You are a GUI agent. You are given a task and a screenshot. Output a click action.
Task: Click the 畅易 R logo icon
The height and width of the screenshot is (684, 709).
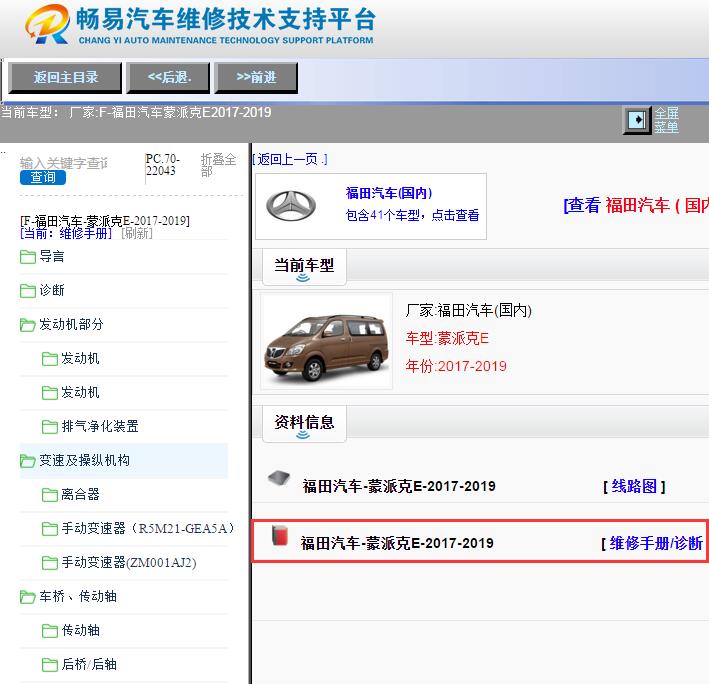(47, 24)
